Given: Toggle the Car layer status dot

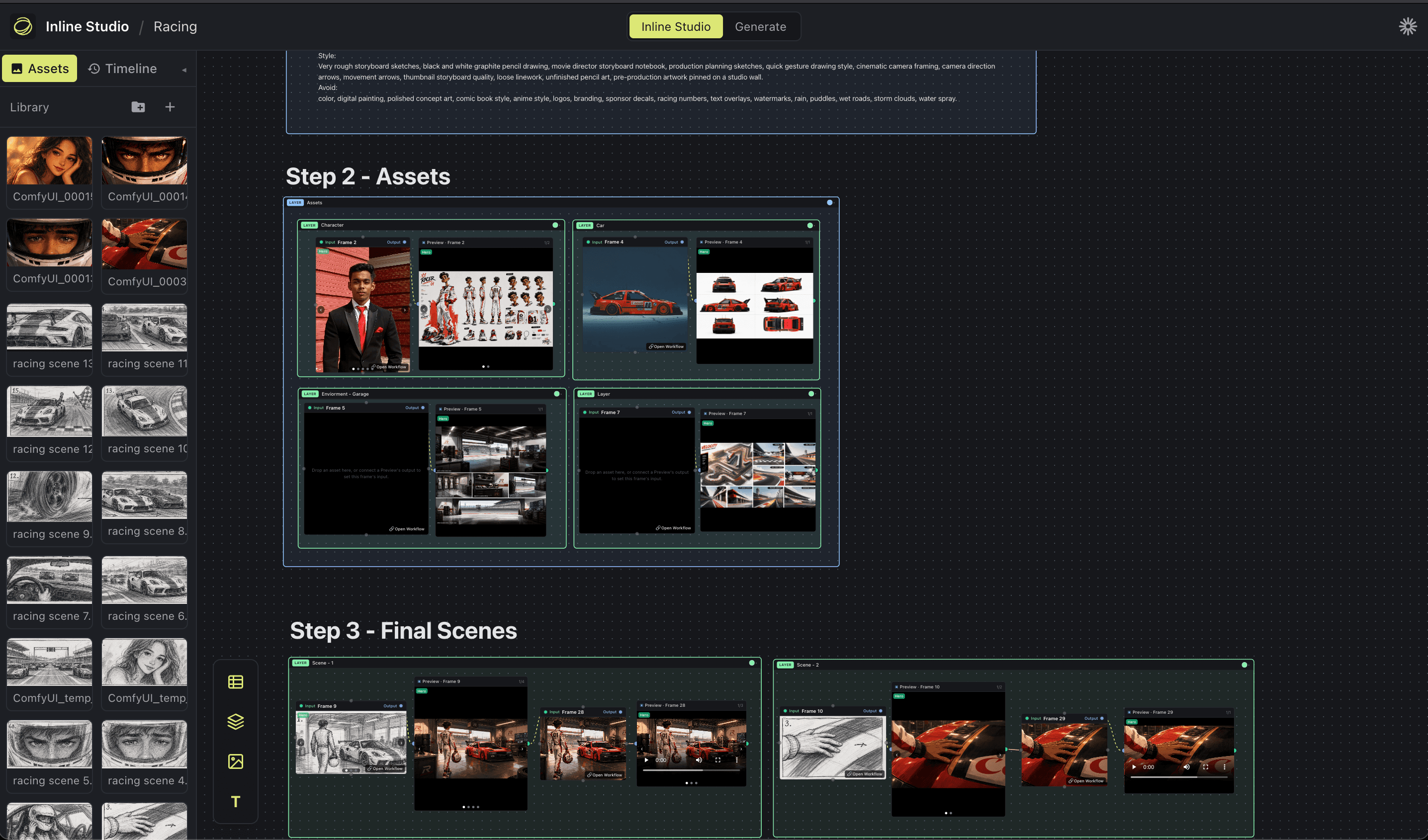Looking at the screenshot, I should coord(810,226).
